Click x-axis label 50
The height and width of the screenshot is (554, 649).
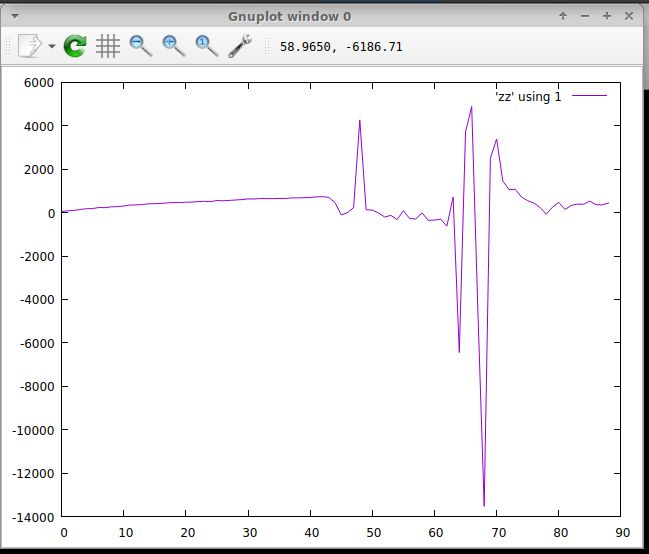(x=373, y=532)
